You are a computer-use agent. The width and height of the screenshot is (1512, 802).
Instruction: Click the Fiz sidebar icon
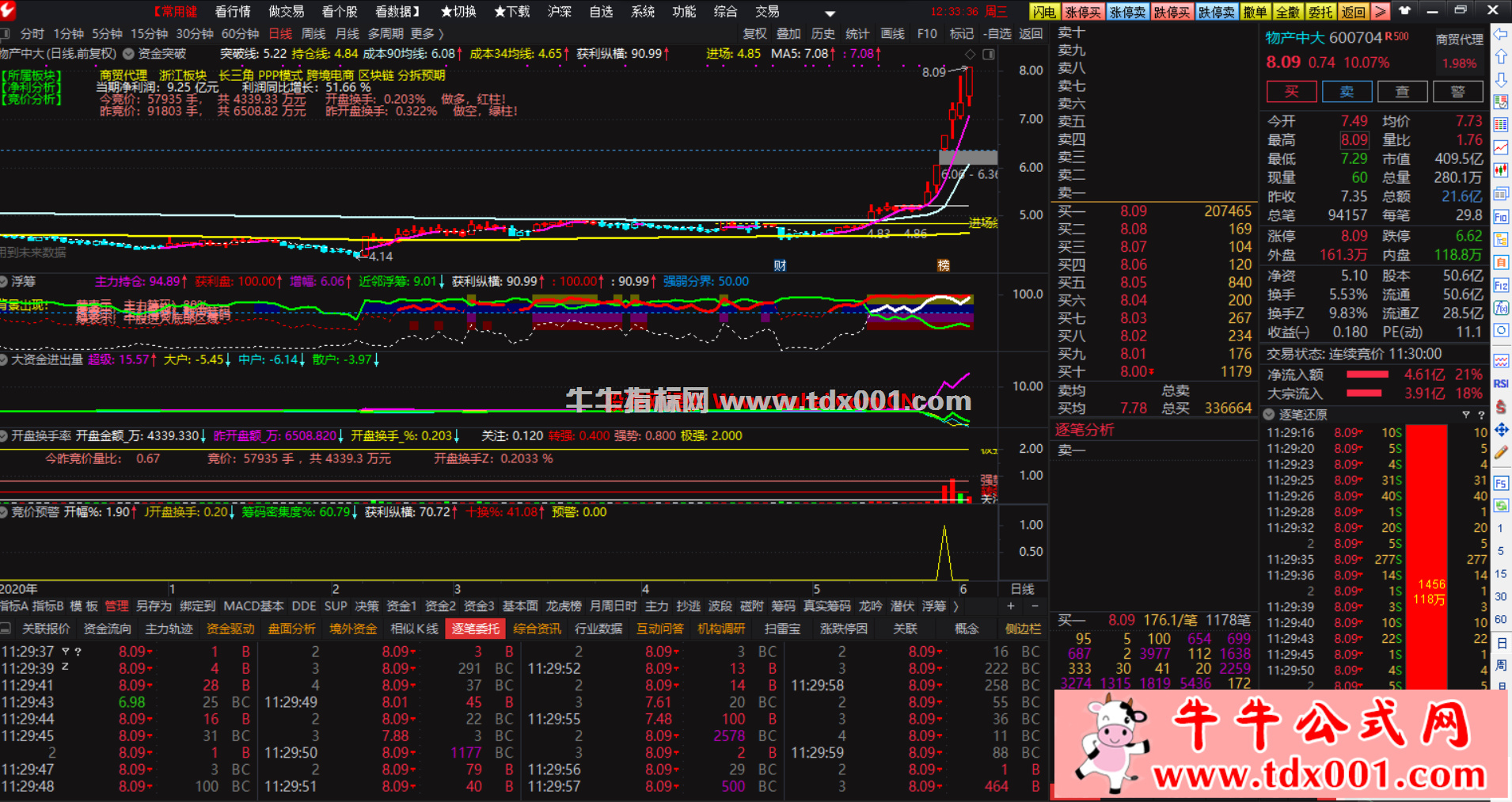[x=1500, y=285]
